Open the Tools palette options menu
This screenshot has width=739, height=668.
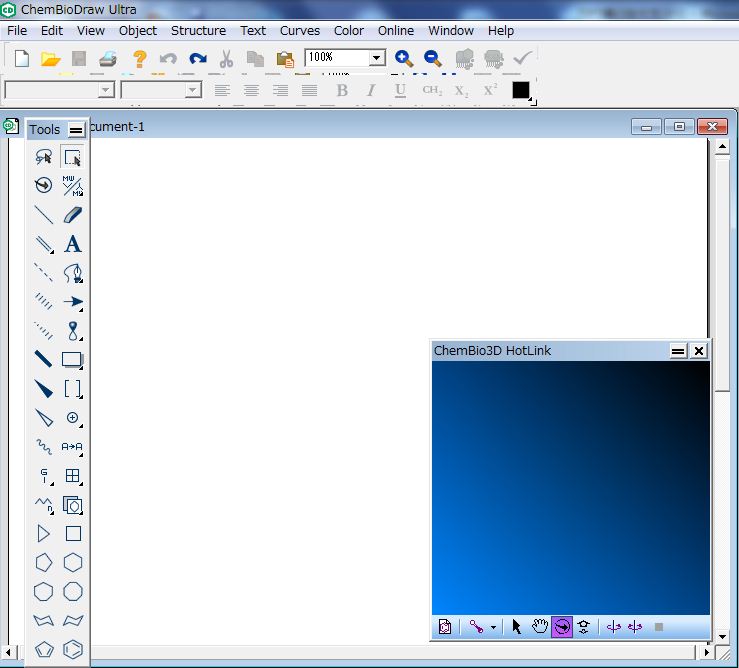(x=76, y=130)
